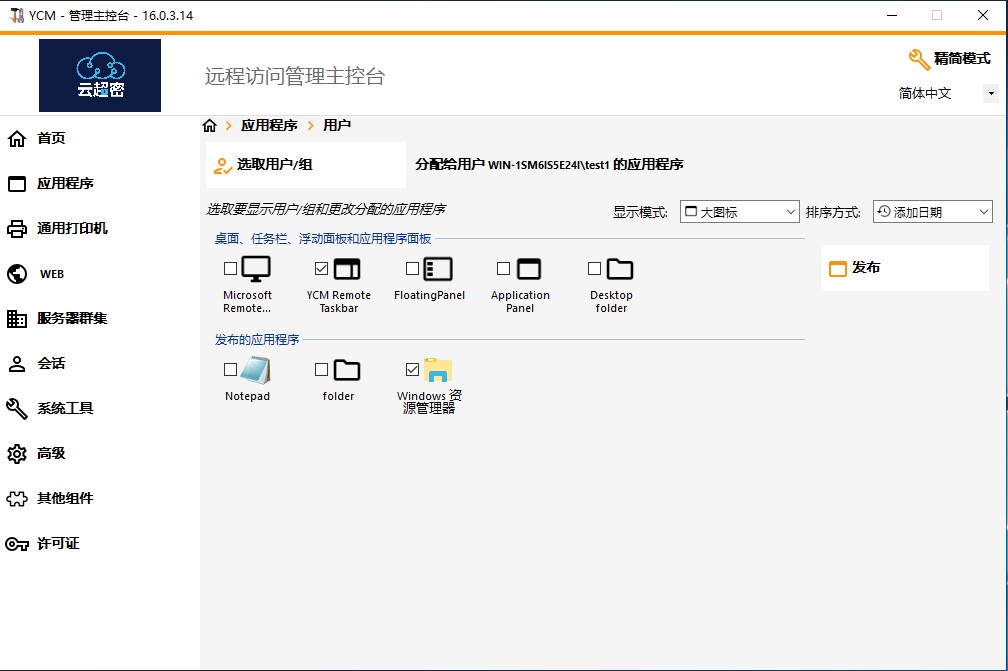Click the gear icon for 高级

(17, 454)
